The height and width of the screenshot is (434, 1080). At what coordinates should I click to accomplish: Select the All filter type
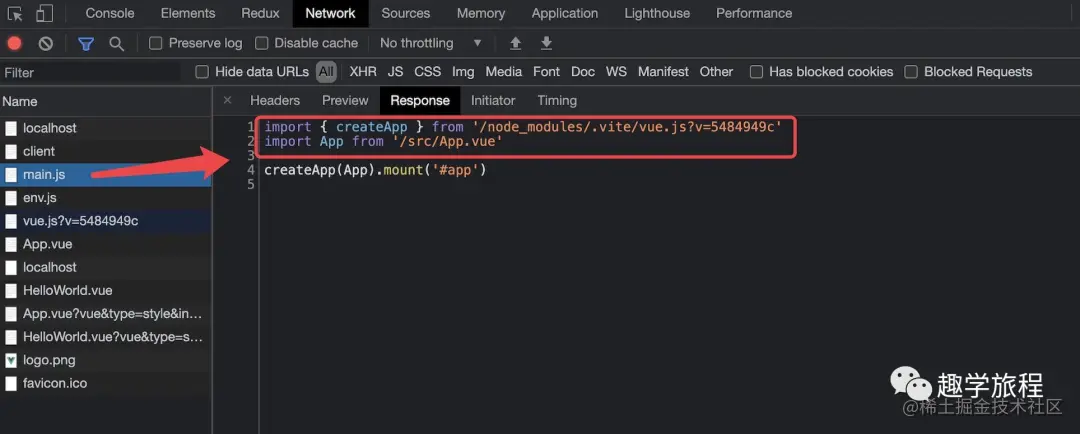[x=326, y=72]
